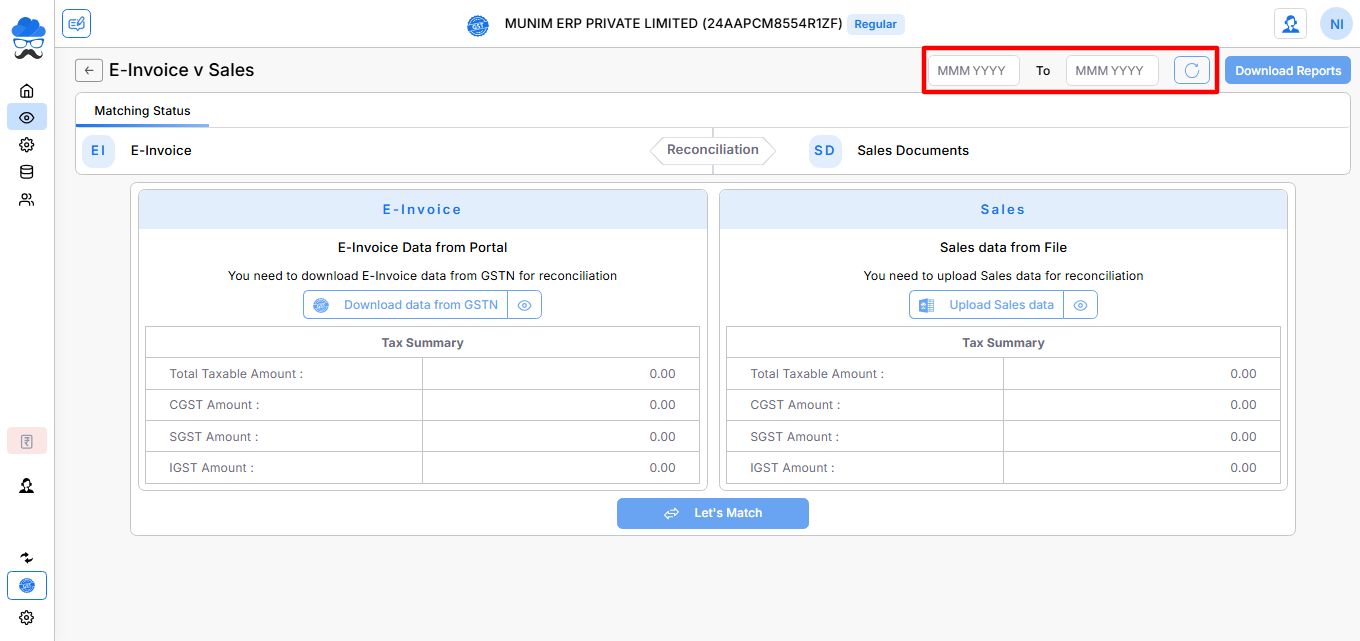Image resolution: width=1360 pixels, height=641 pixels.
Task: Click the customer support headset icon
Action: (1290, 24)
